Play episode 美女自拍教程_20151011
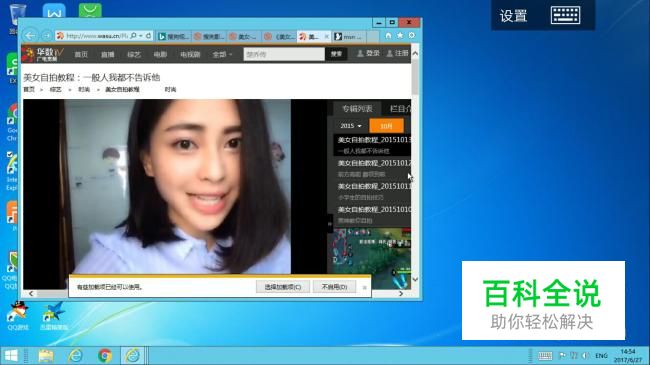This screenshot has width=650, height=365. pyautogui.click(x=374, y=187)
